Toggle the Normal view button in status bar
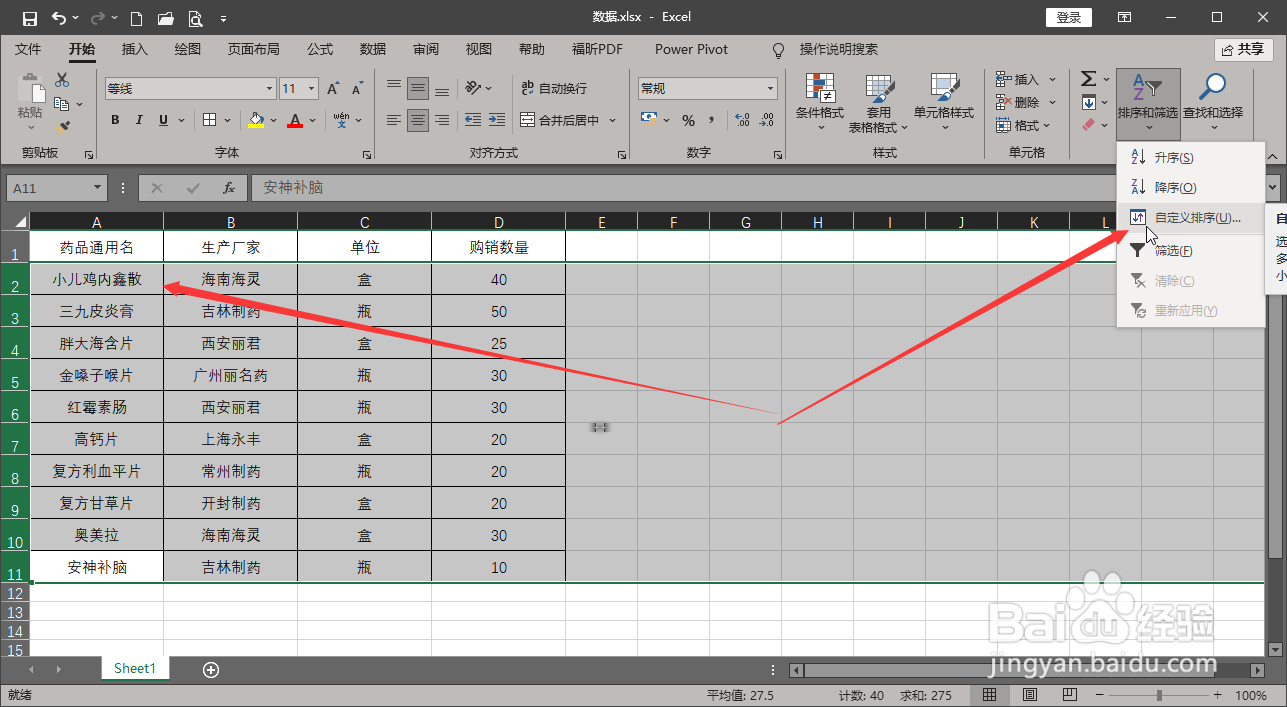This screenshot has height=707, width=1287. point(988,695)
